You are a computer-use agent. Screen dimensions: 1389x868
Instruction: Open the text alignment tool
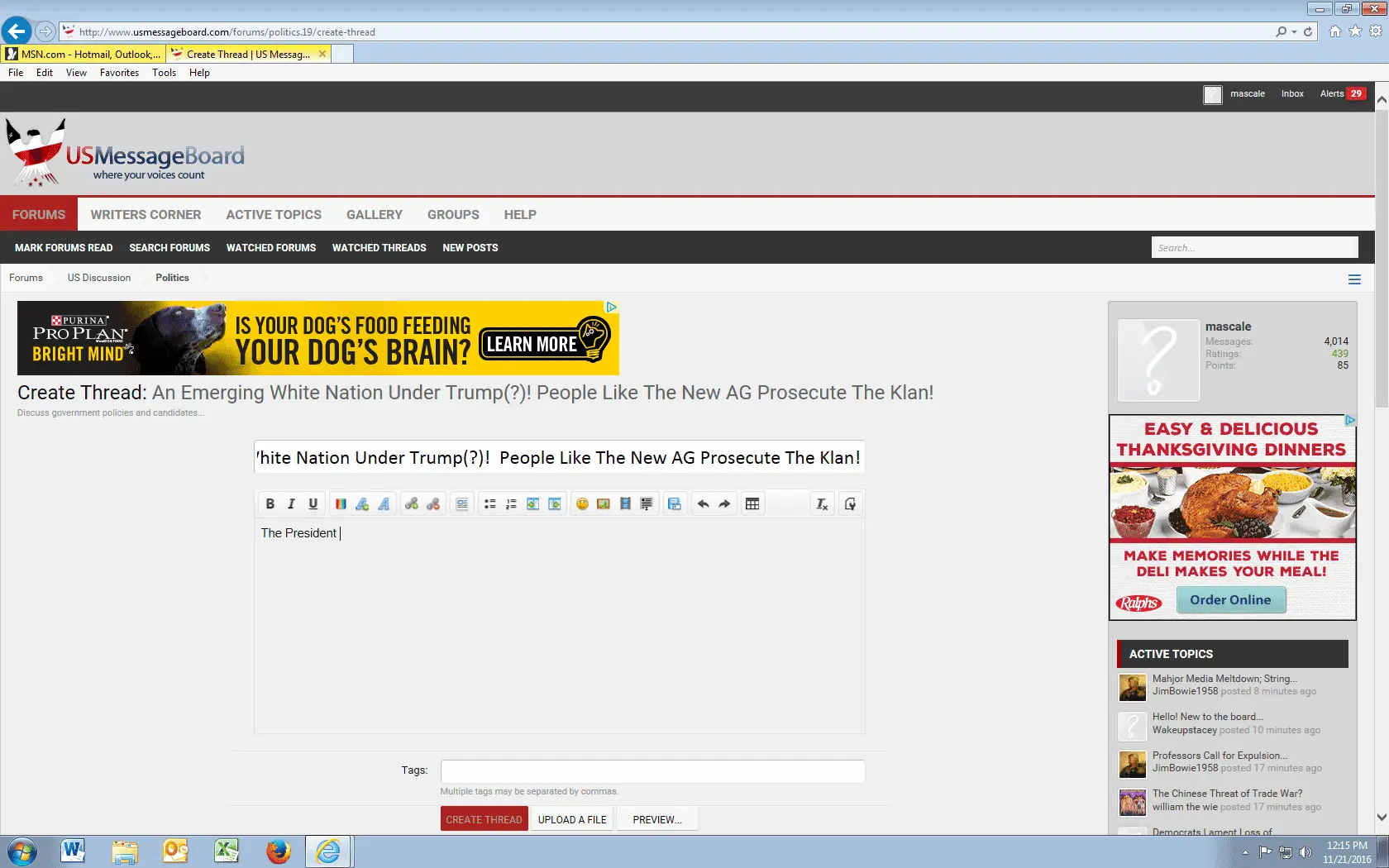(x=462, y=503)
